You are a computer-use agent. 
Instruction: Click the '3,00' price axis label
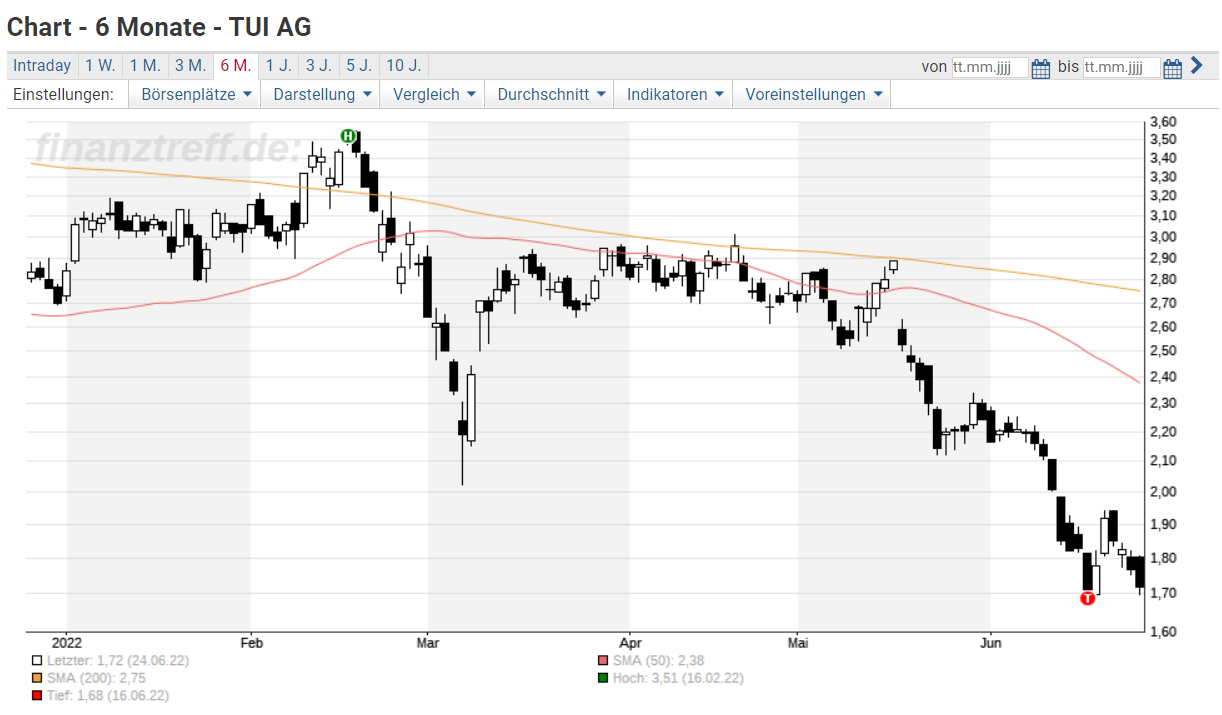[1164, 237]
